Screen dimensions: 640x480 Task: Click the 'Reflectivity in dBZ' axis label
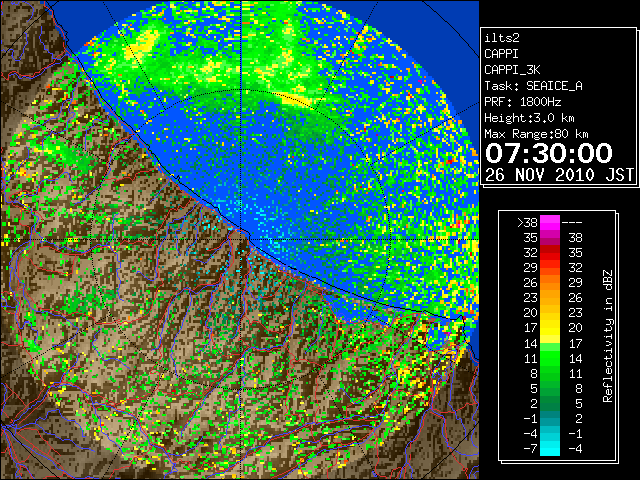coord(608,336)
